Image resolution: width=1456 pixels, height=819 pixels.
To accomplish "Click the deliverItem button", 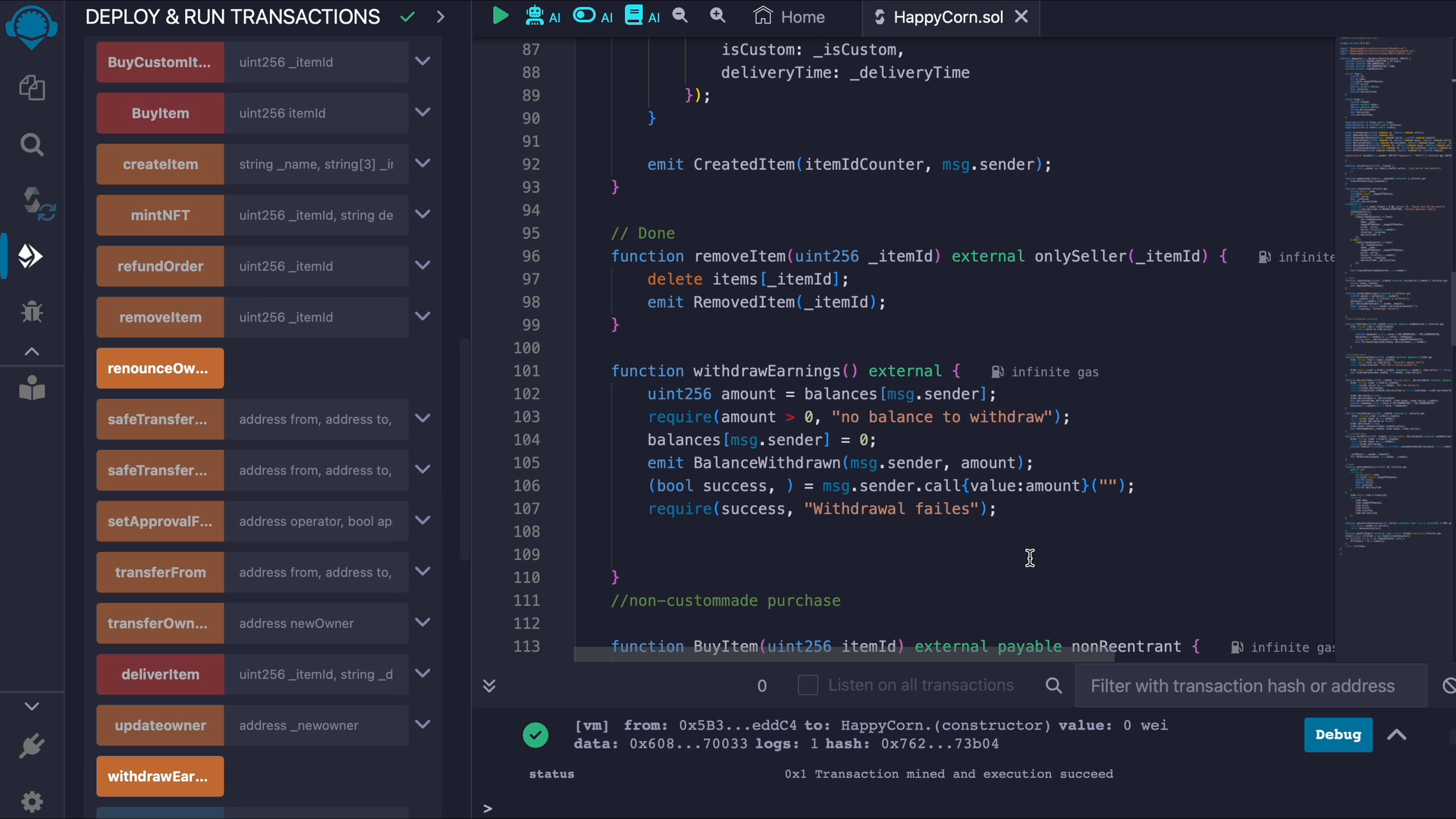I will point(160,674).
